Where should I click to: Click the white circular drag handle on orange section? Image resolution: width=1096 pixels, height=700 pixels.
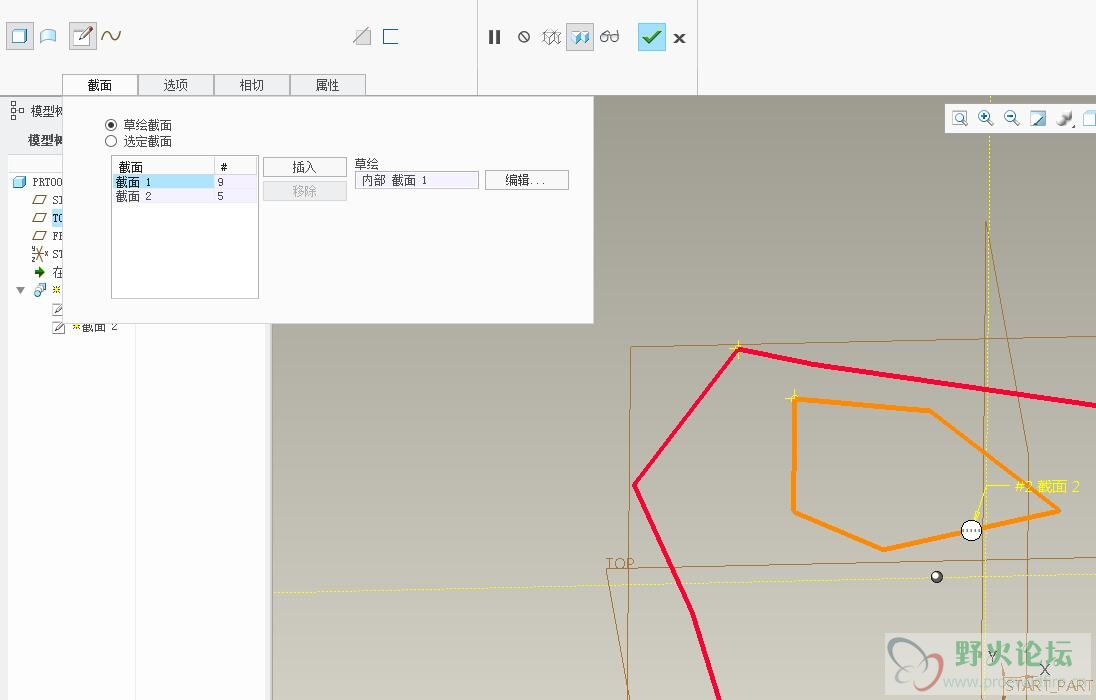click(971, 531)
